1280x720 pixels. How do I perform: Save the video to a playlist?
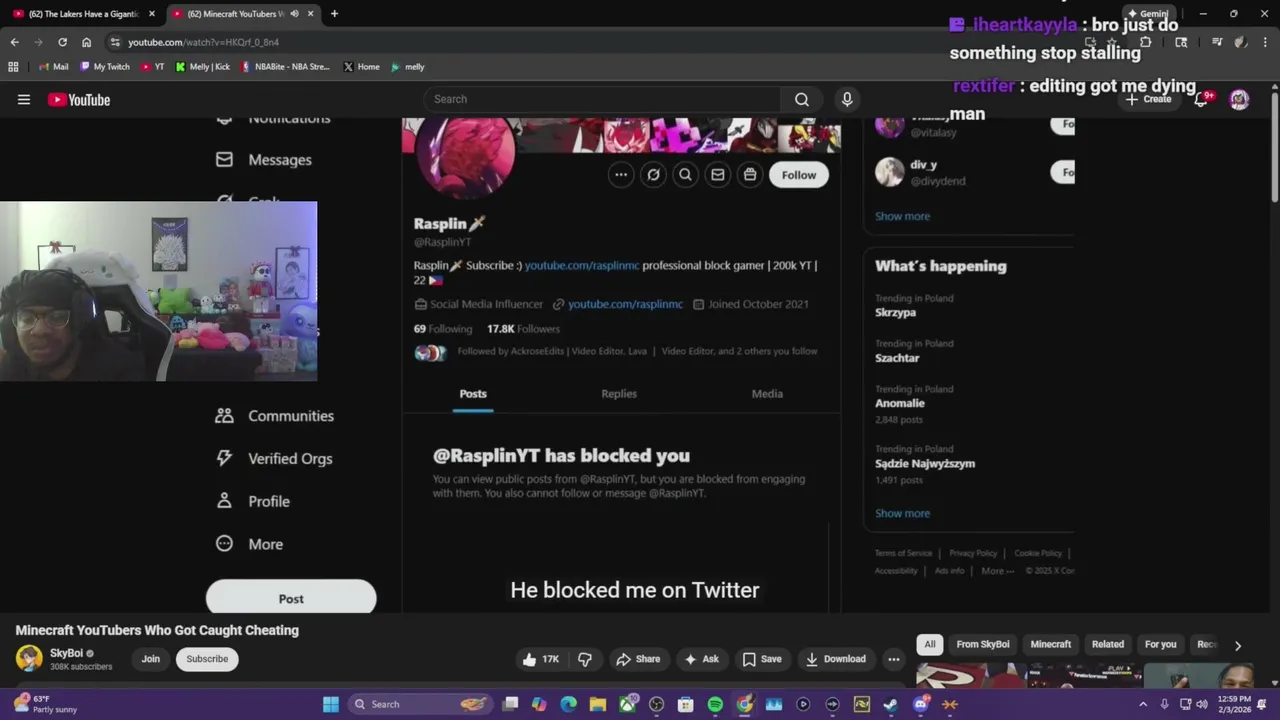pyautogui.click(x=761, y=659)
